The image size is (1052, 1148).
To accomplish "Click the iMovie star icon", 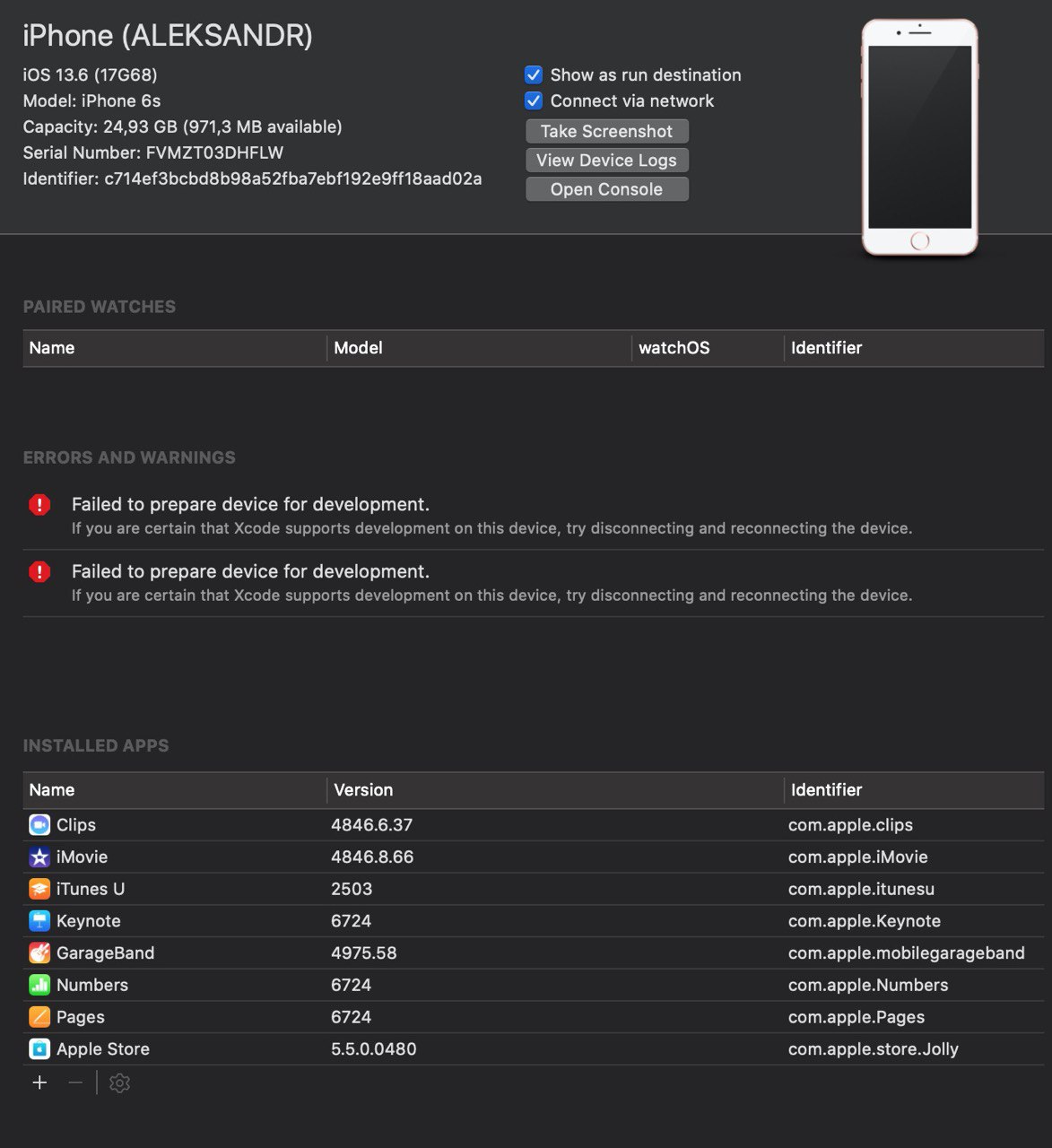I will click(39, 857).
